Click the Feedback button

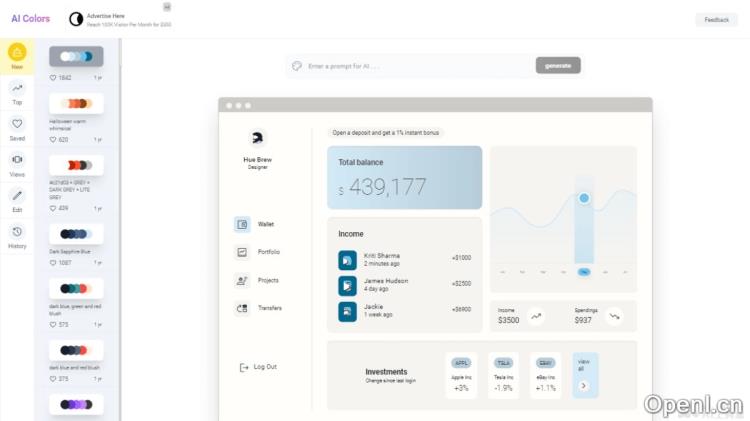coord(716,19)
